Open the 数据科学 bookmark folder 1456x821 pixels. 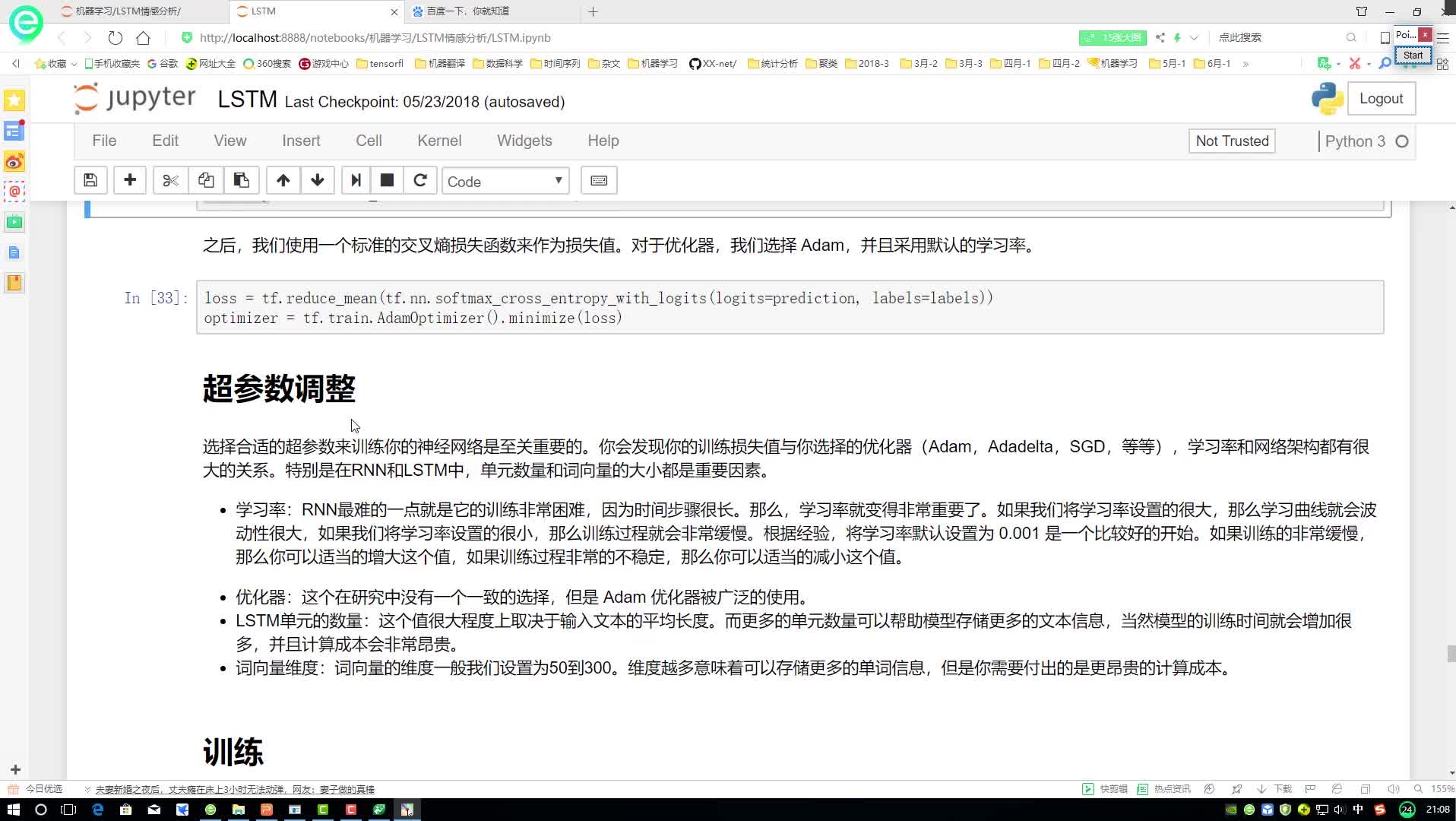click(x=498, y=64)
